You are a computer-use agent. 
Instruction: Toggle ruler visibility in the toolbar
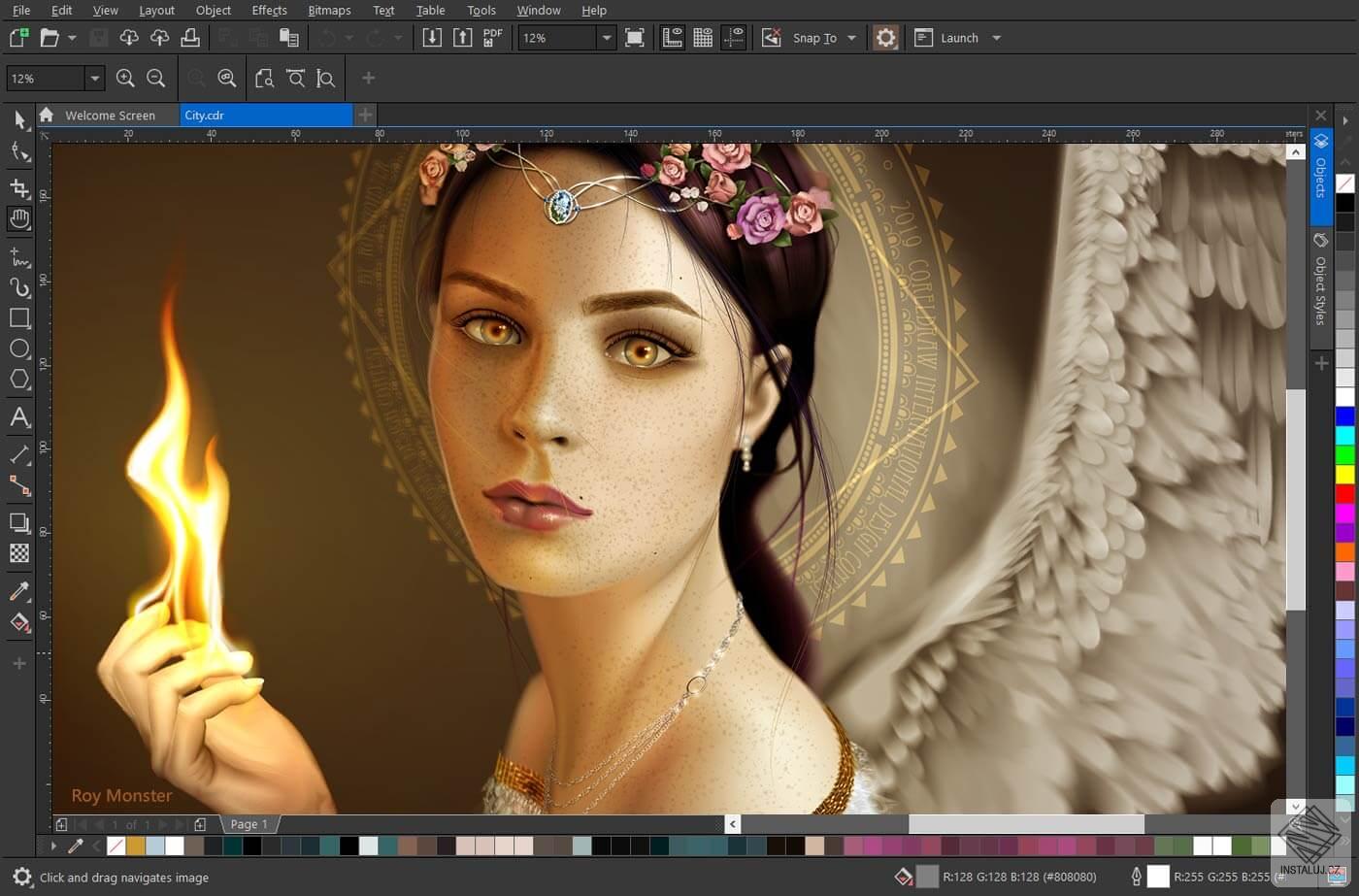tap(672, 37)
